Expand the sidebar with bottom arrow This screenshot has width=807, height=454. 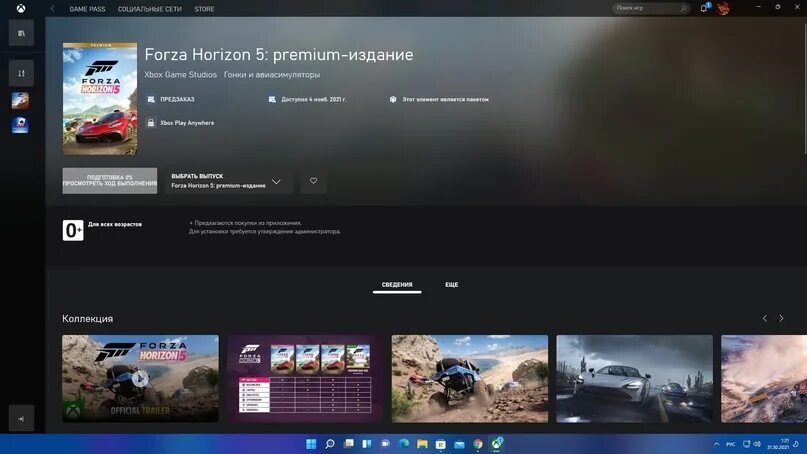[x=21, y=418]
